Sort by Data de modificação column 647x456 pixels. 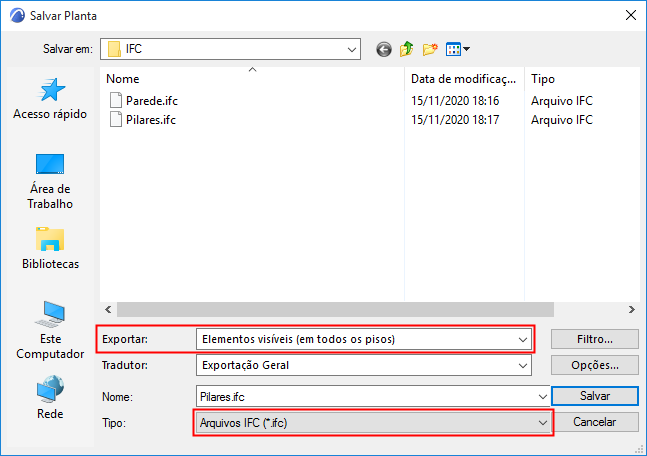[x=463, y=78]
